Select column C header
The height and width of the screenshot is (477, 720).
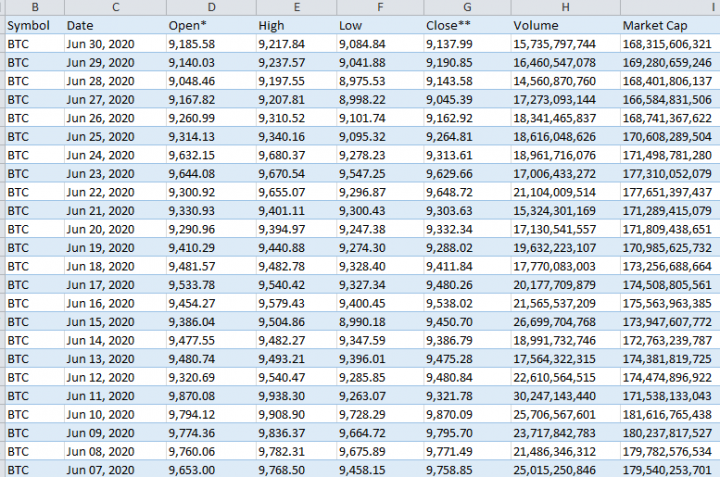(x=115, y=7)
